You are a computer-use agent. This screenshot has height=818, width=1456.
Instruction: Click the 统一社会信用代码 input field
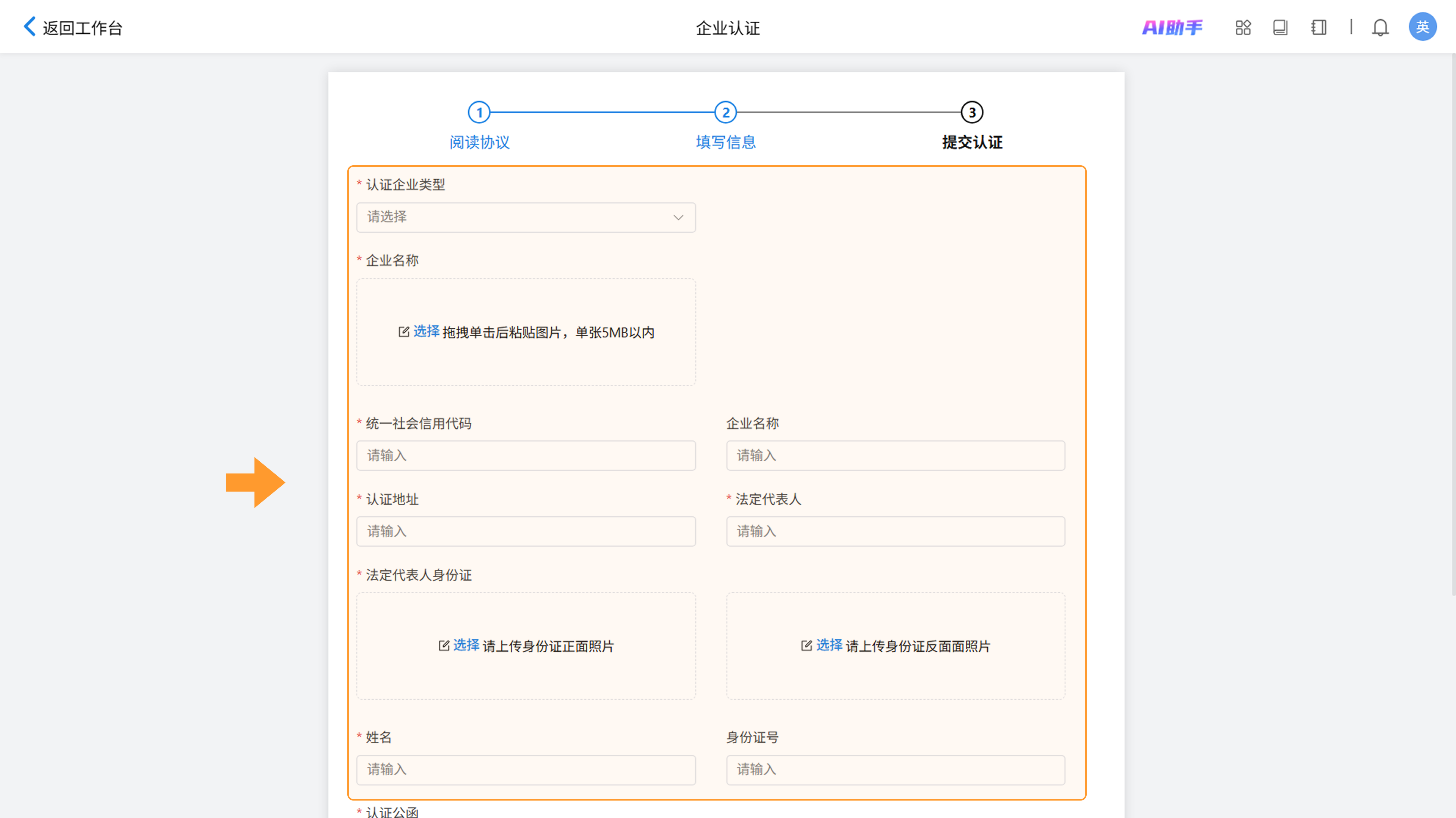(x=525, y=455)
